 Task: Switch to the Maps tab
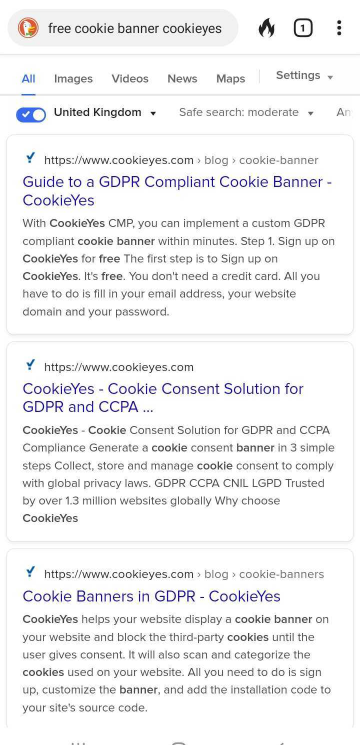point(231,78)
